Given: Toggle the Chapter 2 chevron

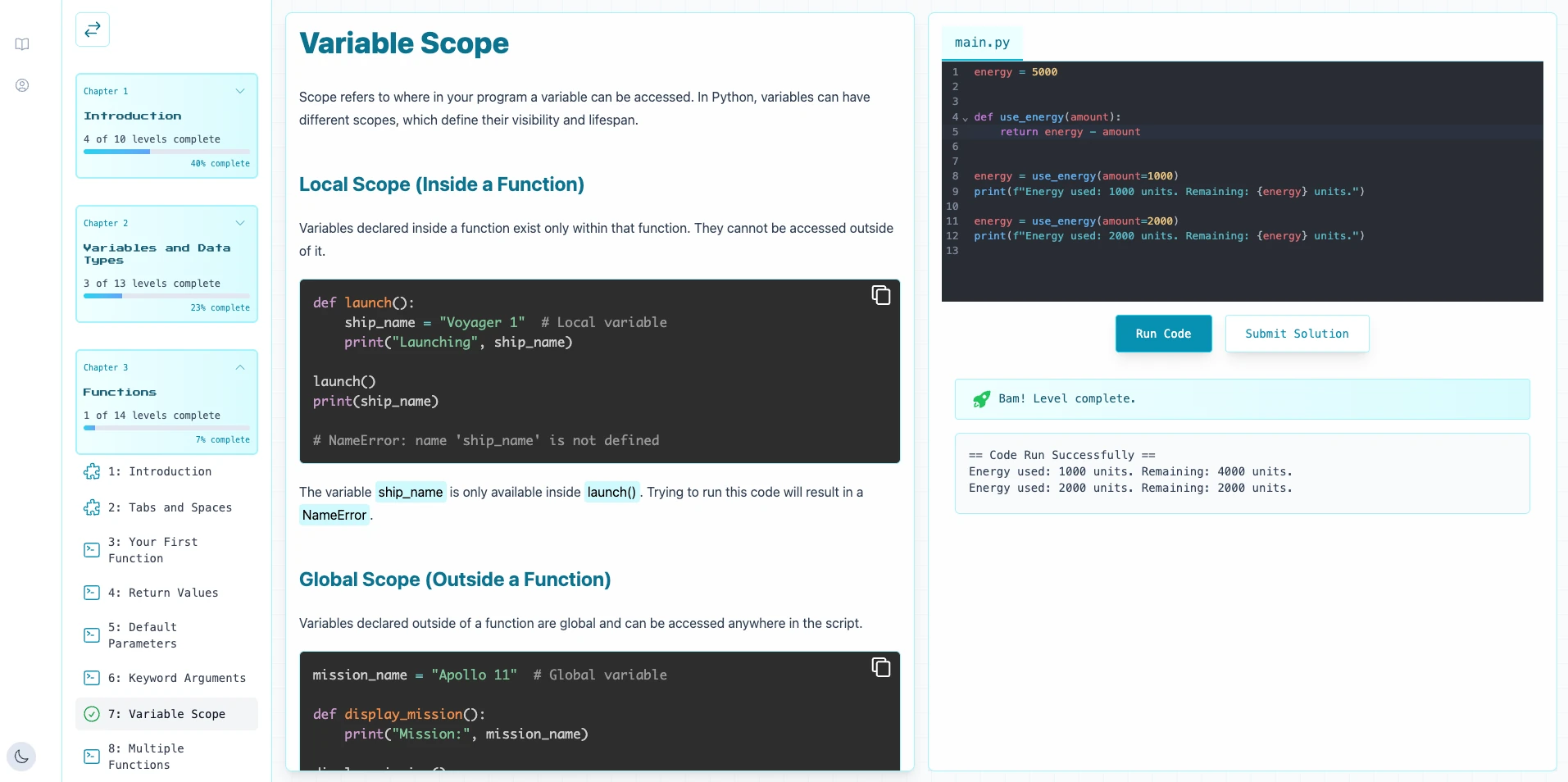Looking at the screenshot, I should pos(240,223).
